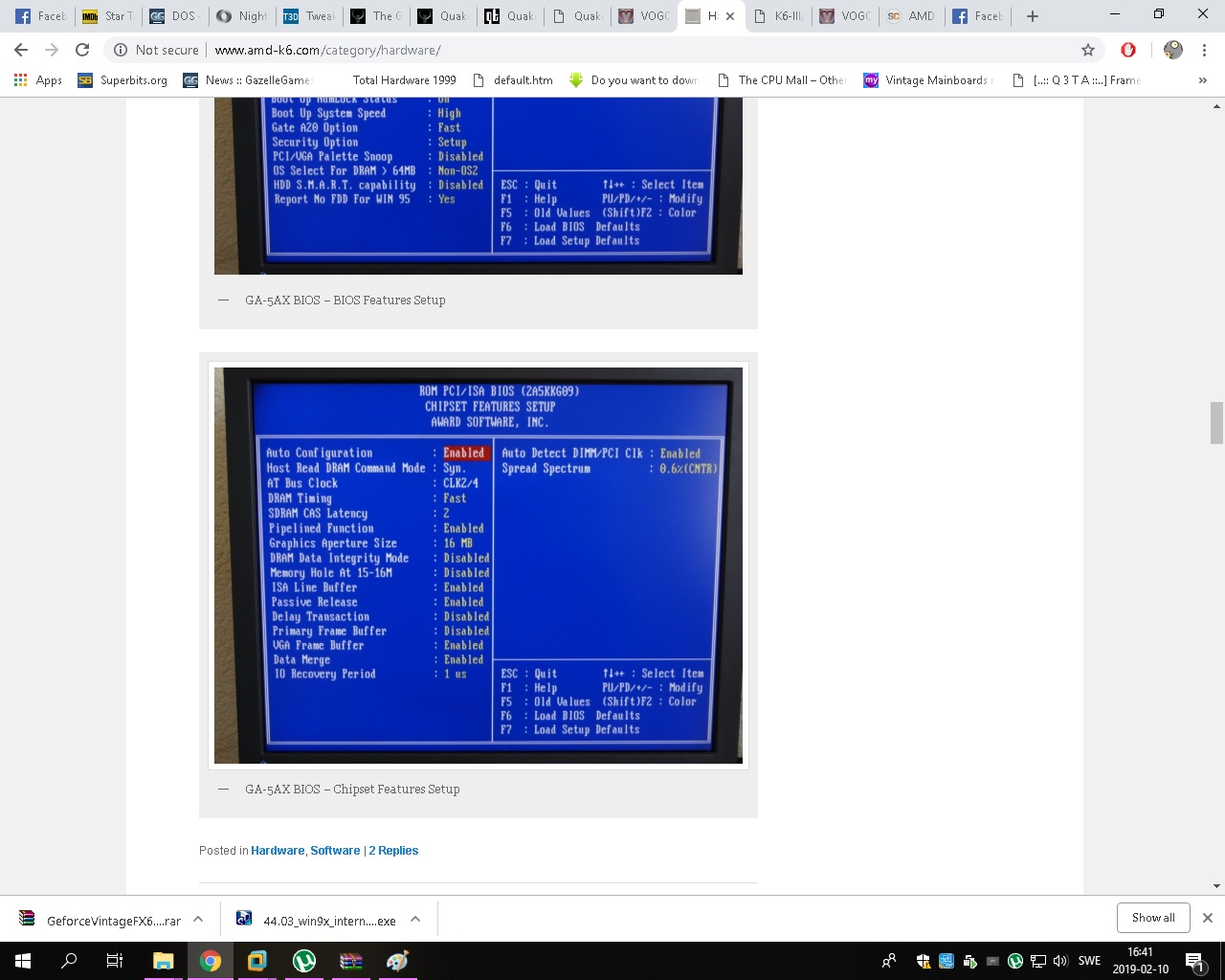Image resolution: width=1225 pixels, height=980 pixels.
Task: Open Windows Task View
Action: [114, 961]
